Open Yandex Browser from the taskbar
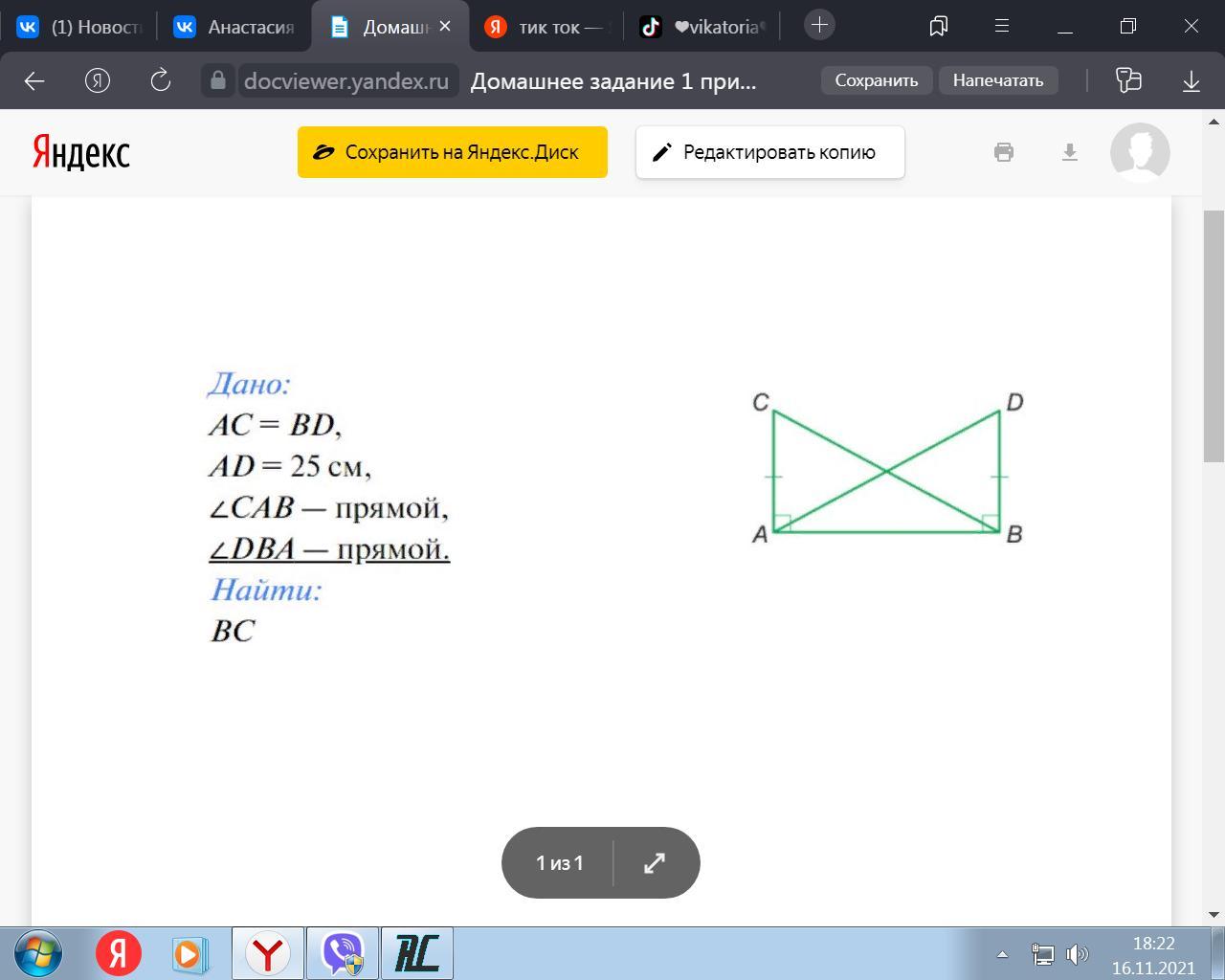The image size is (1225, 980). pos(268,954)
